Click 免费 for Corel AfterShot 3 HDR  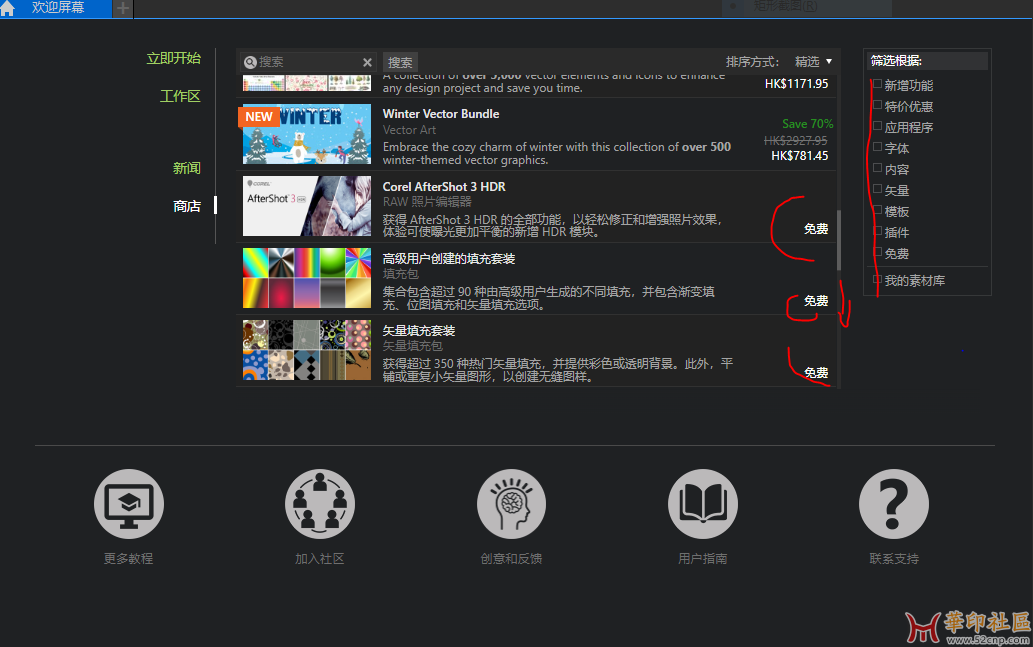pyautogui.click(x=816, y=229)
